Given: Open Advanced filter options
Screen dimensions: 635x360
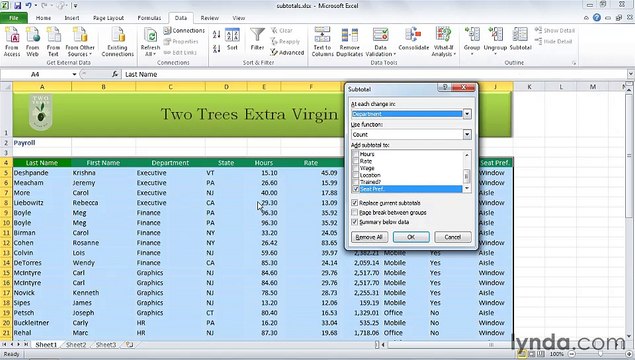Looking at the screenshot, I should pyautogui.click(x=287, y=52).
